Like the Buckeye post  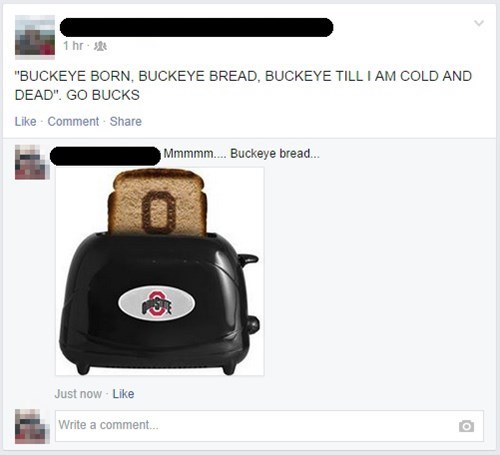tap(25, 121)
